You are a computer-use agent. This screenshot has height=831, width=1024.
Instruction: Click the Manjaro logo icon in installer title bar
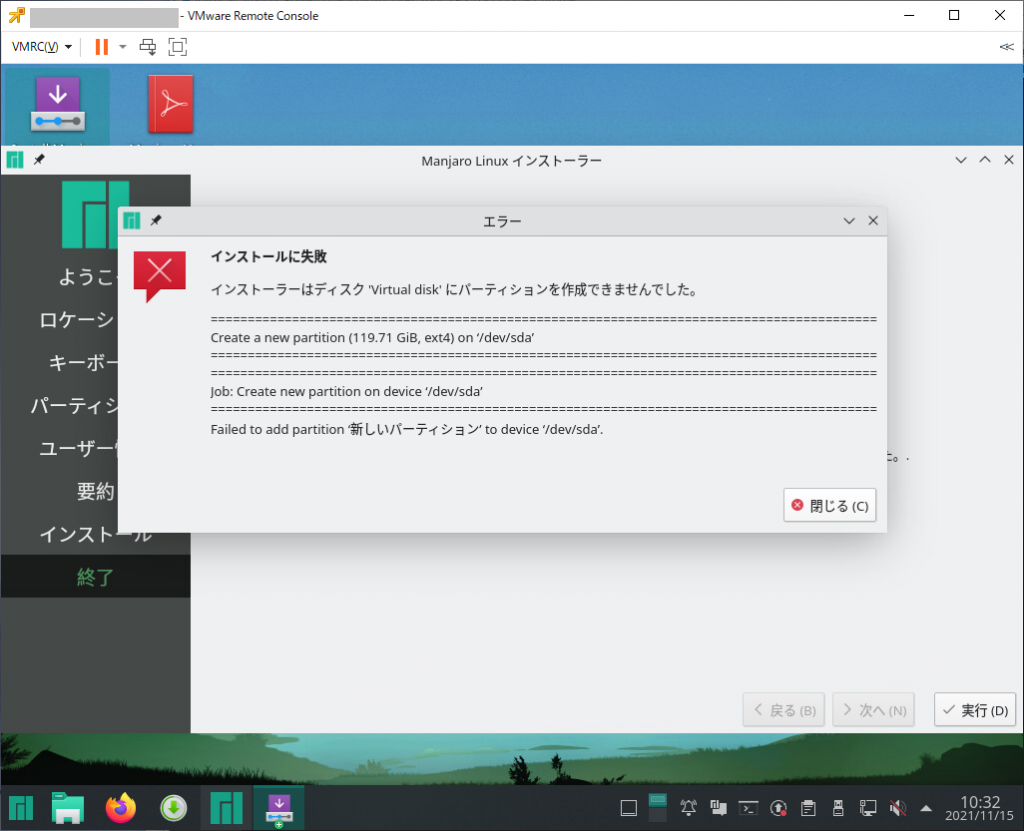point(15,159)
